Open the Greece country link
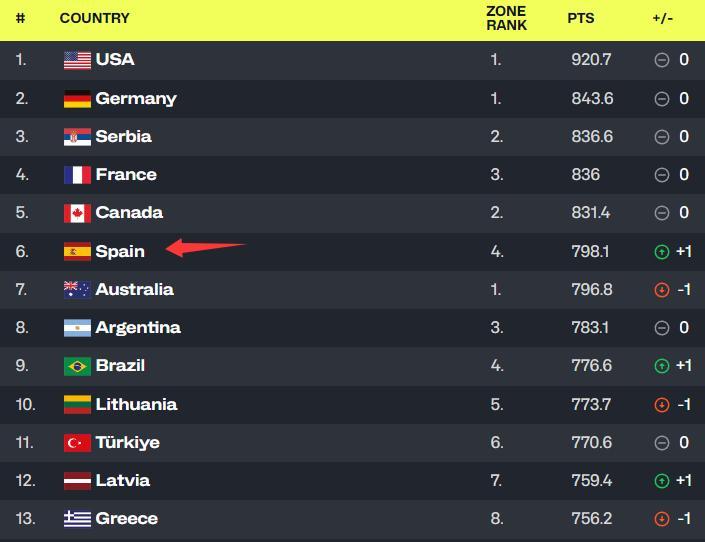 click(x=126, y=519)
